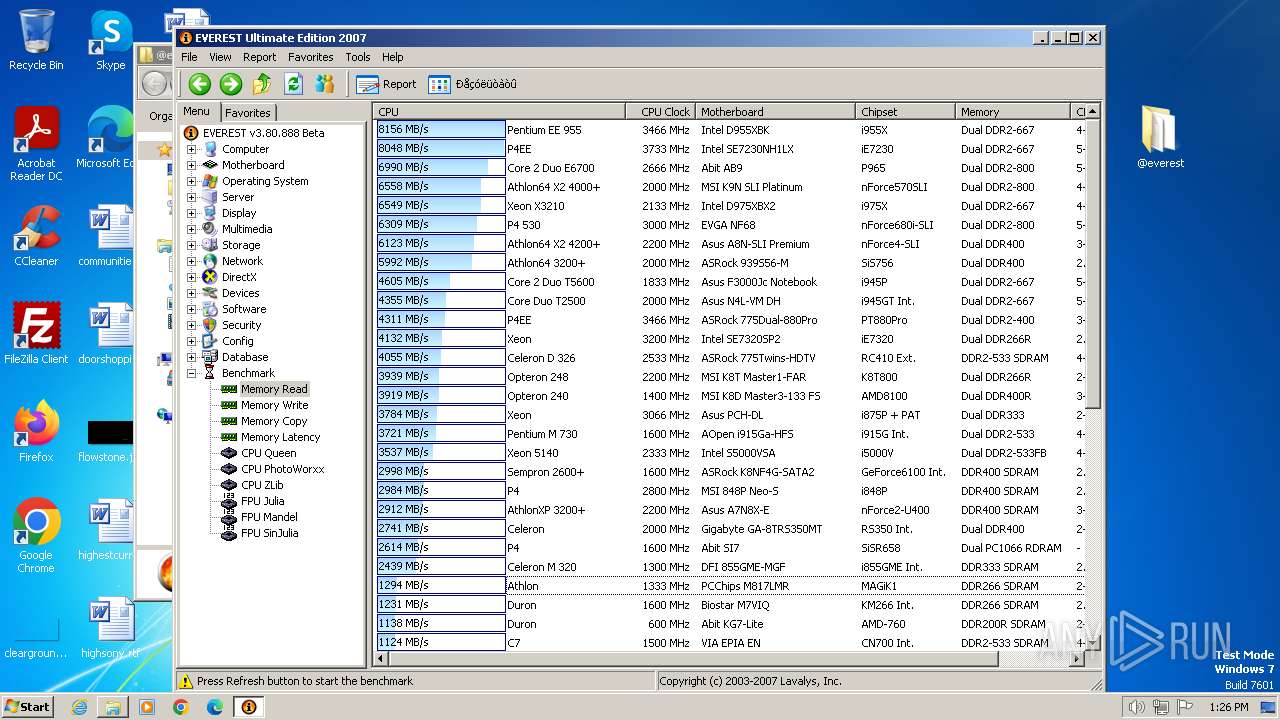1280x720 pixels.
Task: Open the View menu
Action: 220,57
